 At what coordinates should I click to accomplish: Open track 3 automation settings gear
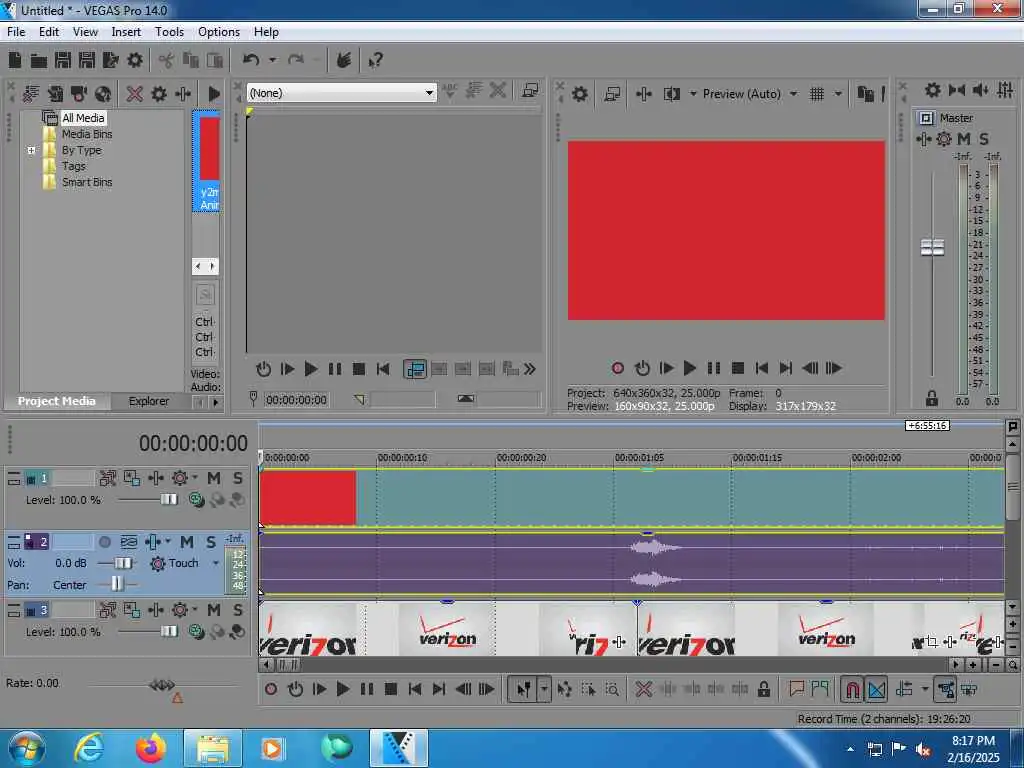pyautogui.click(x=180, y=611)
